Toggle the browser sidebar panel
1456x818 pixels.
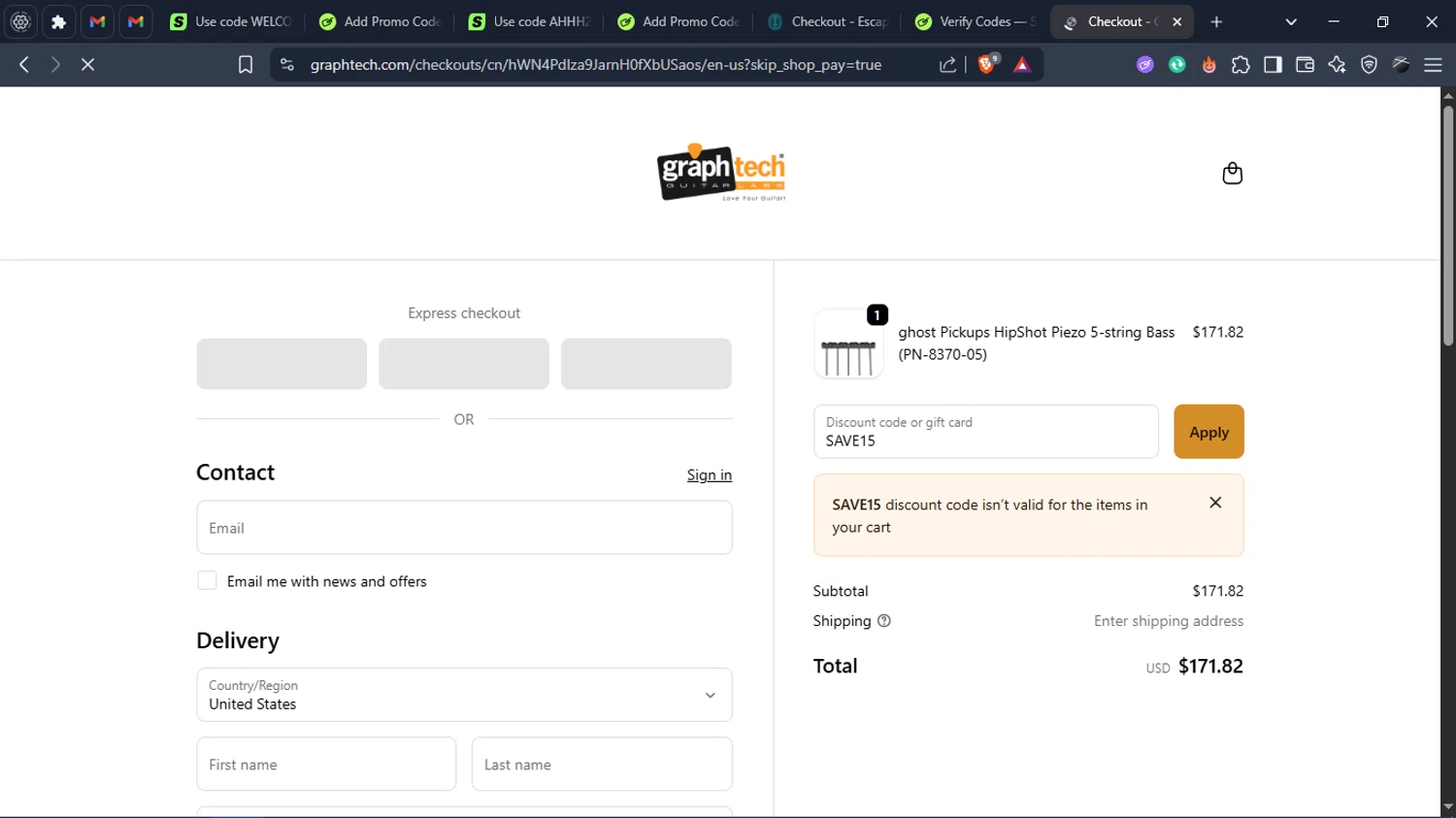pyautogui.click(x=1273, y=64)
